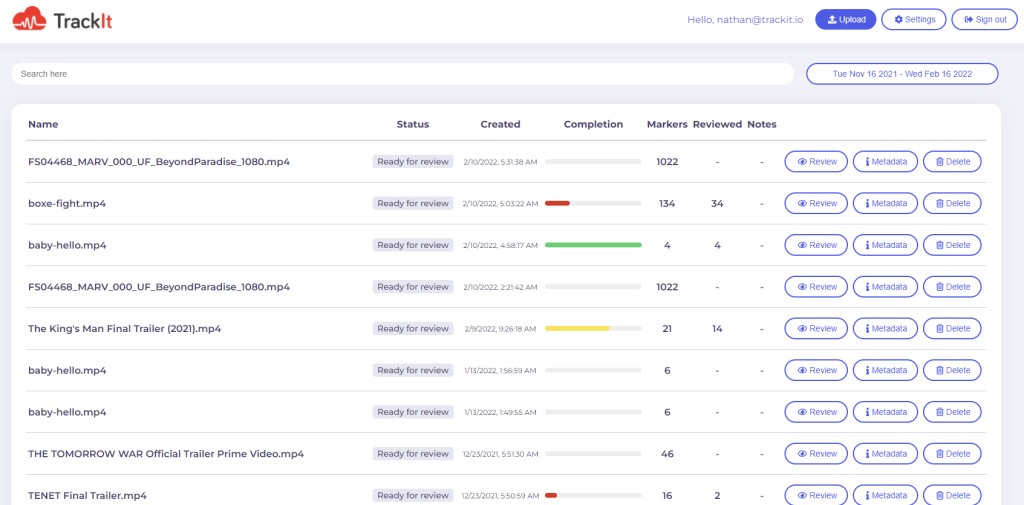Click the Completion column header
Screen dimensions: 1024x505
(594, 124)
